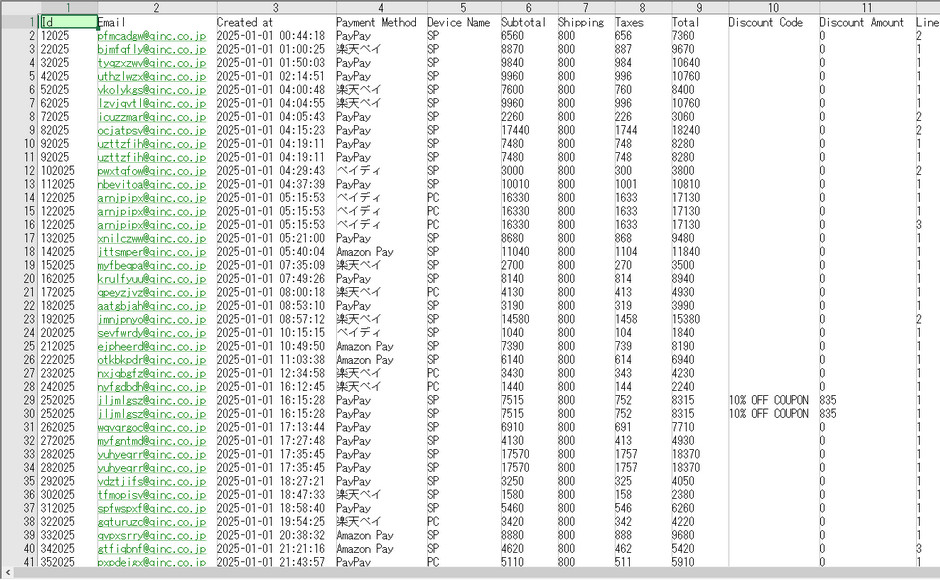The width and height of the screenshot is (940, 580).
Task: Select the first 10% OFF COUPON cell
Action: tap(769, 399)
